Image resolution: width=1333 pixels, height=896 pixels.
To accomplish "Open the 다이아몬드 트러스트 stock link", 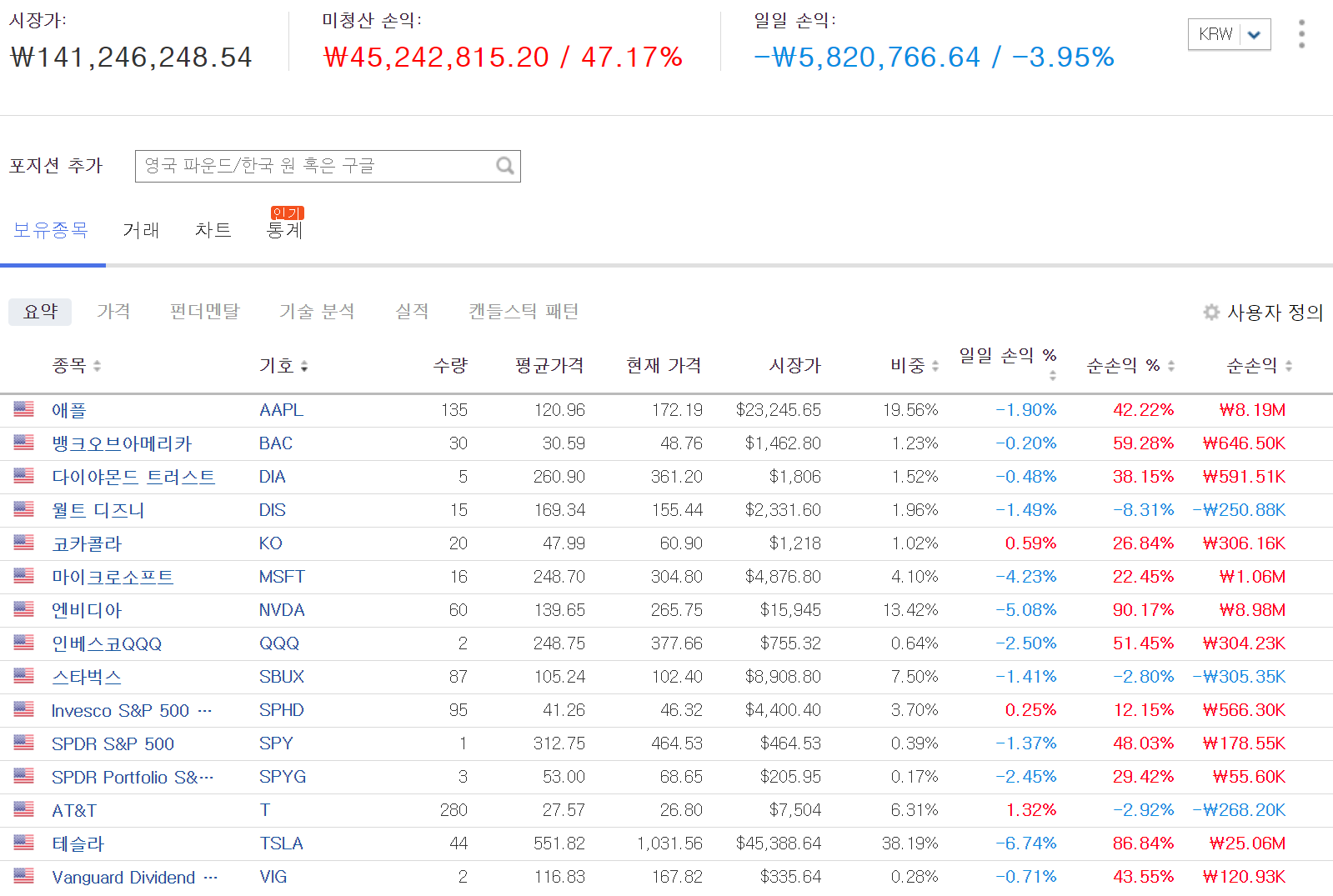I will [133, 477].
